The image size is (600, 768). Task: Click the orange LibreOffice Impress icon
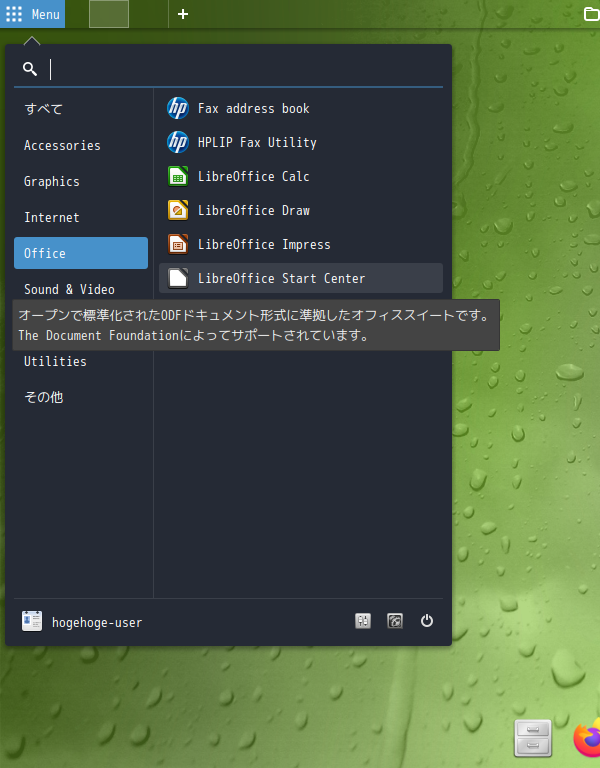178,244
